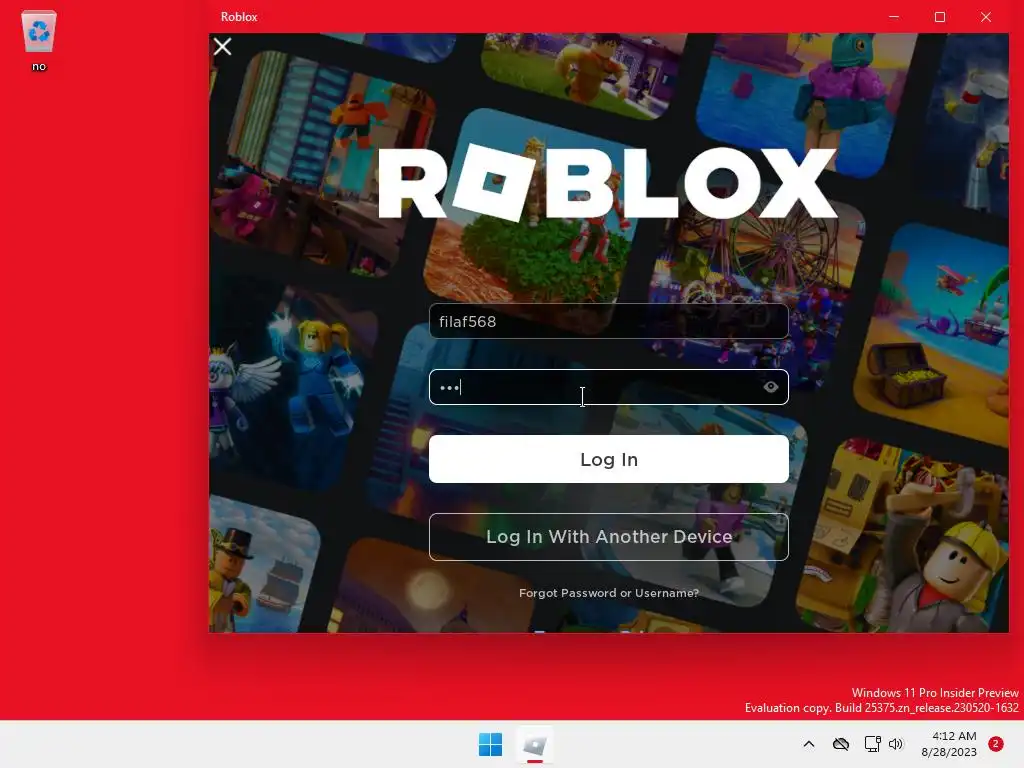Focus the password input field
The height and width of the screenshot is (768, 1024).
[x=609, y=387]
